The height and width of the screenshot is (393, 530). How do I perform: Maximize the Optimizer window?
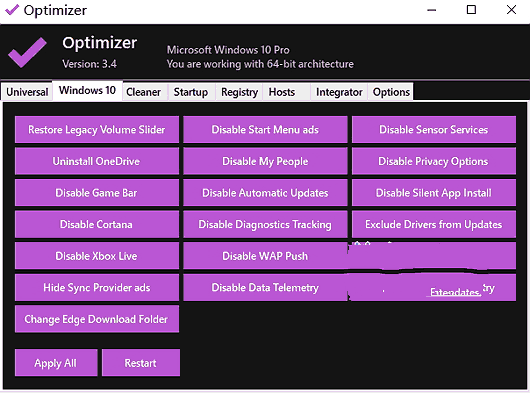(x=471, y=10)
